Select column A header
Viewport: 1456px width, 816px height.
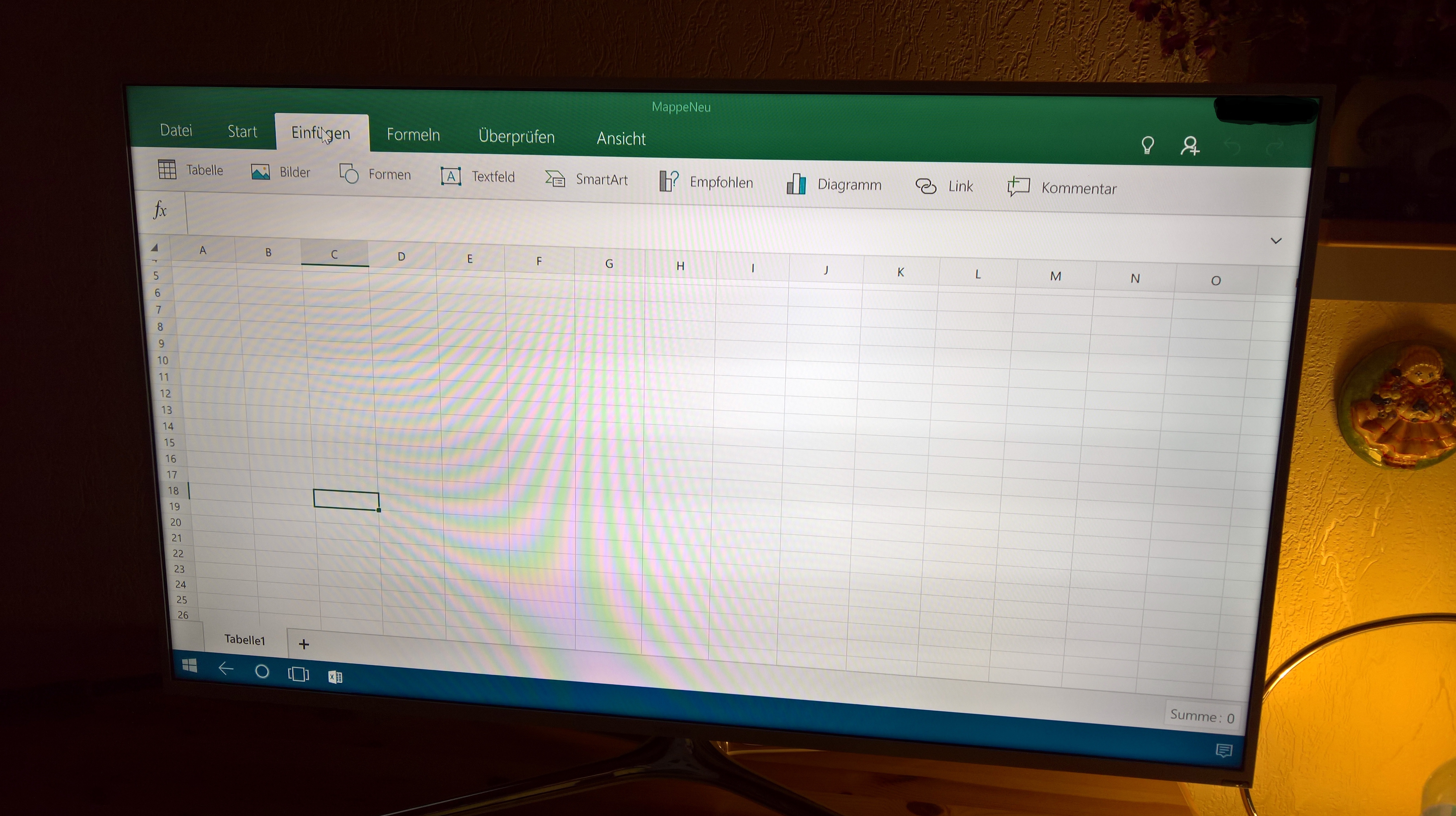click(x=202, y=250)
